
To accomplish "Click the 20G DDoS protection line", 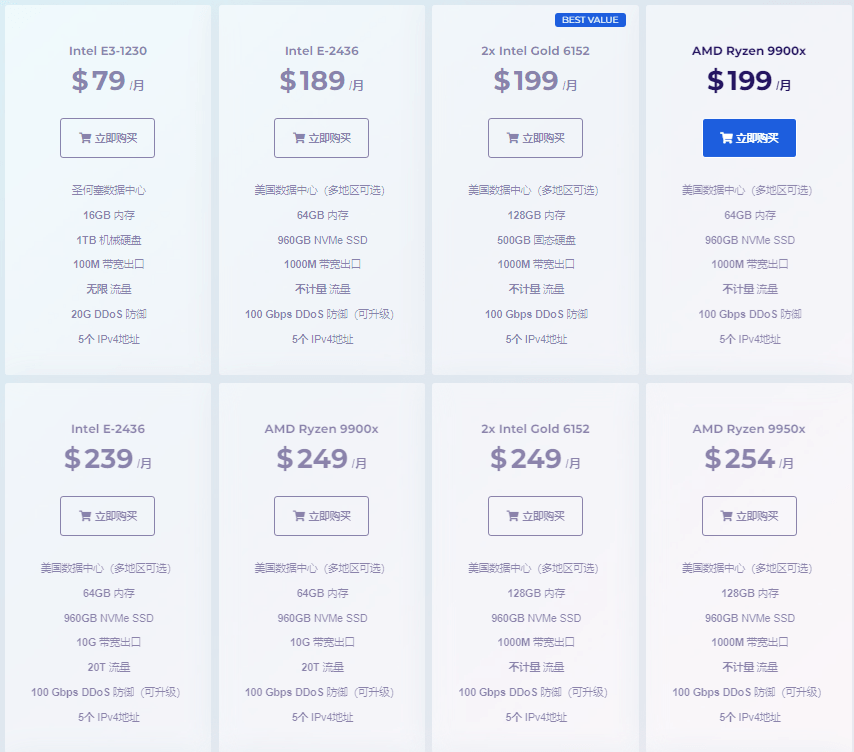I will click(108, 314).
